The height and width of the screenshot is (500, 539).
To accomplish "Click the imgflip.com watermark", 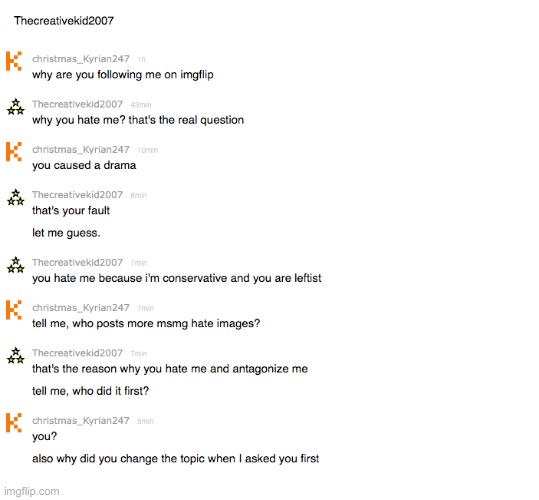I will click(32, 491).
